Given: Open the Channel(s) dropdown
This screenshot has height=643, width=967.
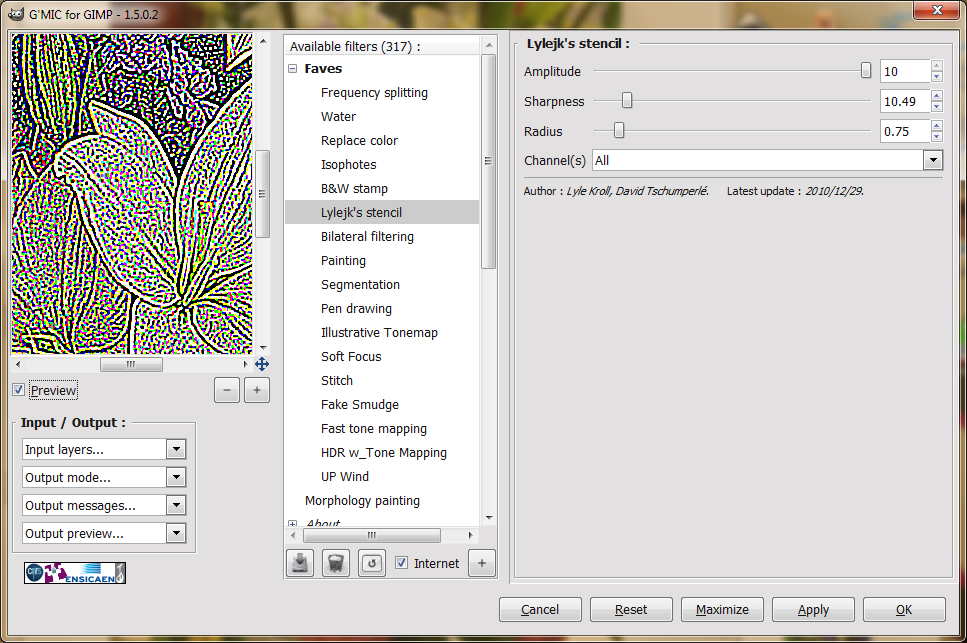Looking at the screenshot, I should coord(767,160).
